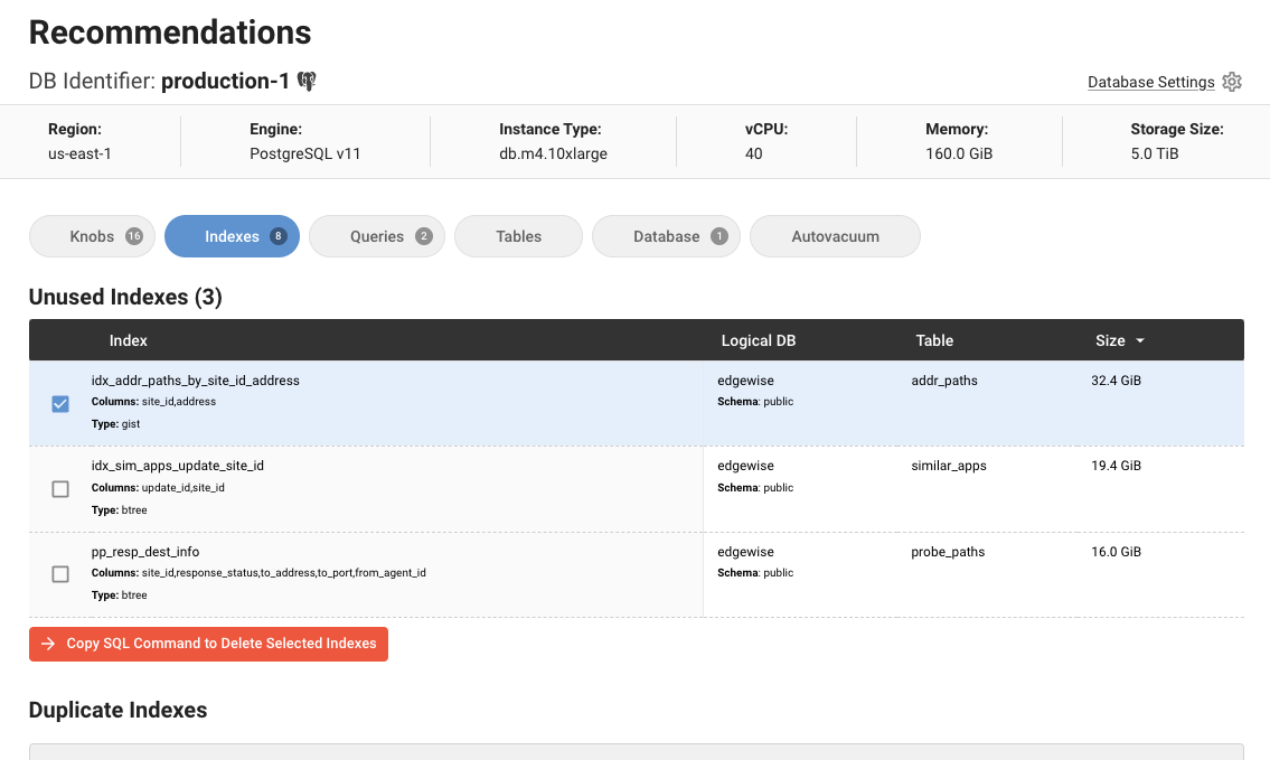The image size is (1270, 760).
Task: Click the Indexes count badge showing 8
Action: 279,237
